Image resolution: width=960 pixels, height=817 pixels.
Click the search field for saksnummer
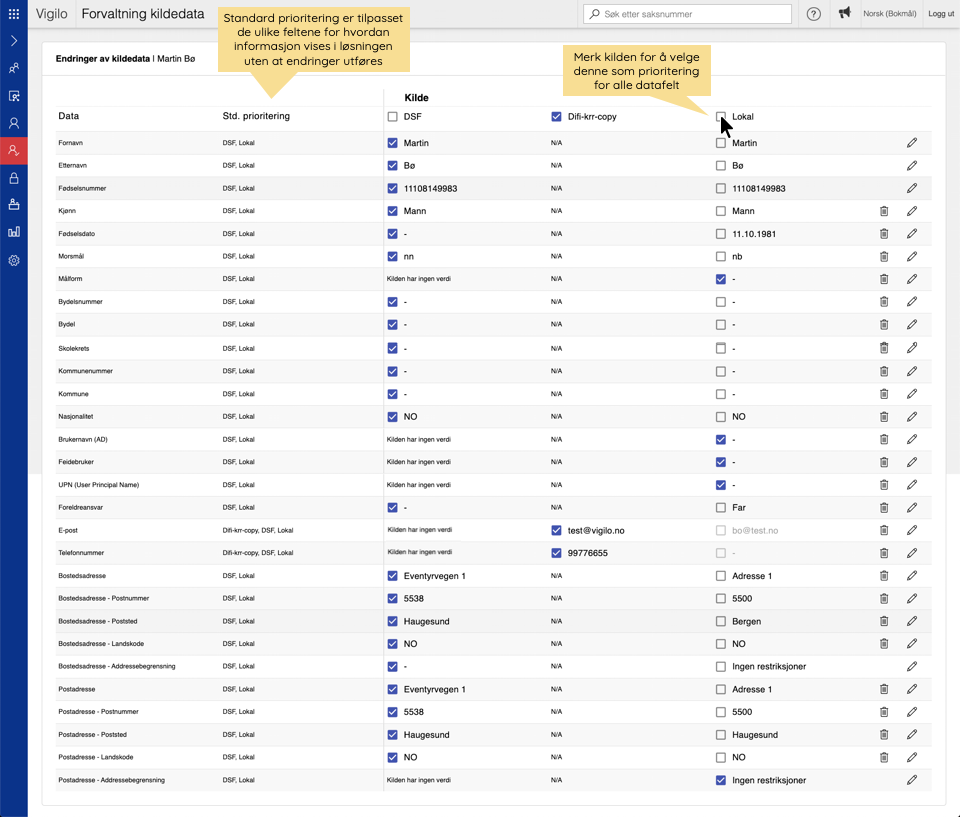pyautogui.click(x=687, y=13)
